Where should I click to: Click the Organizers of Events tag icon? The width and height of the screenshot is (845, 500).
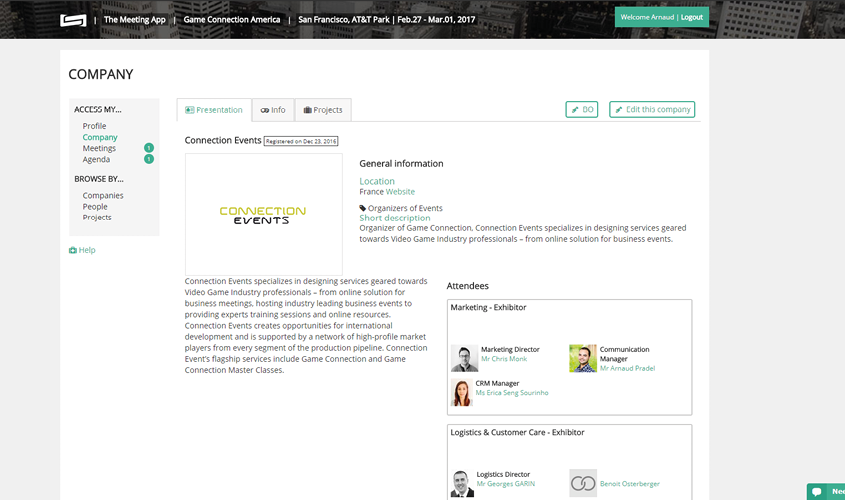[x=363, y=209]
